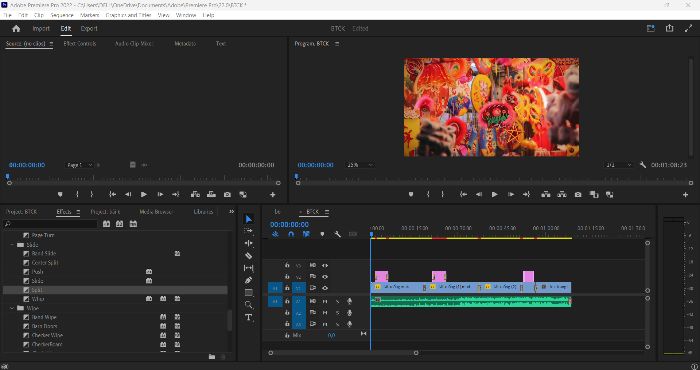This screenshot has height=370, width=700.
Task: Open Program monitor Settings wrench
Action: [x=642, y=165]
